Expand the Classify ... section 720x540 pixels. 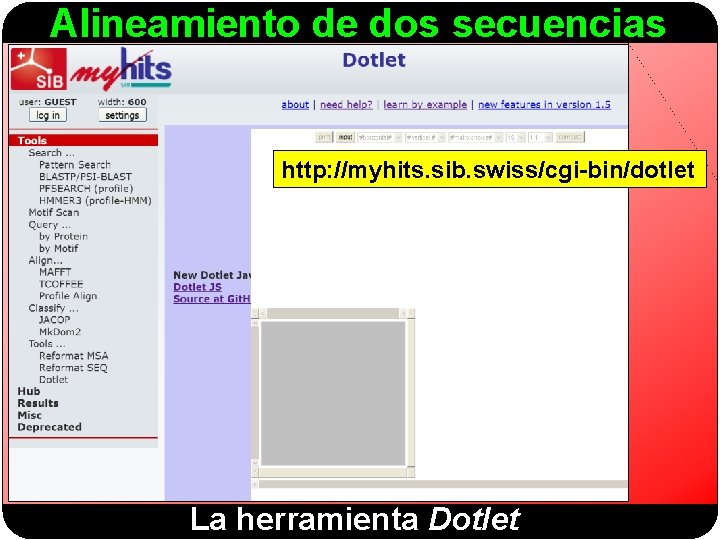53,308
